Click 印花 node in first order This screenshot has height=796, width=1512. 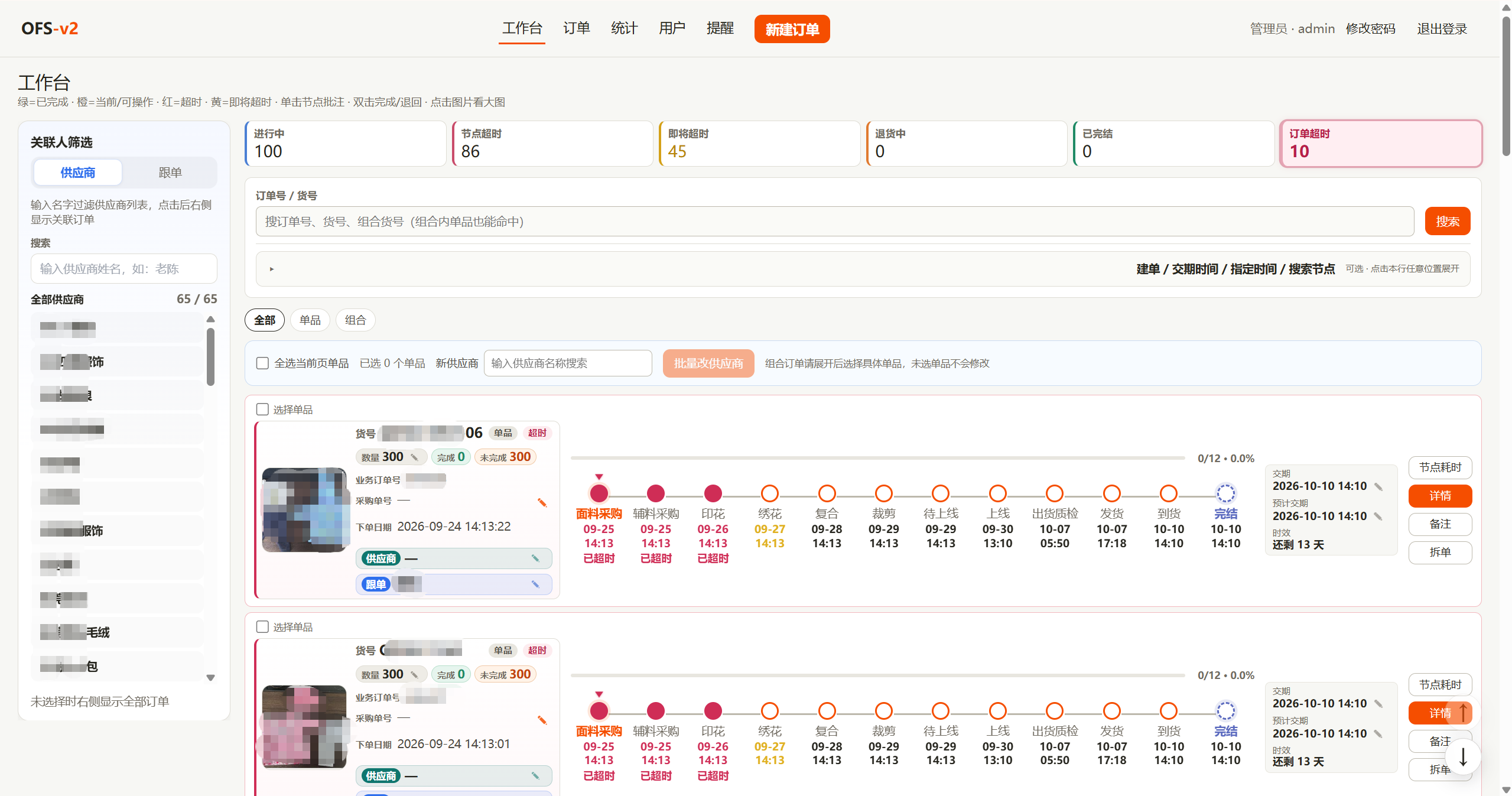[713, 493]
